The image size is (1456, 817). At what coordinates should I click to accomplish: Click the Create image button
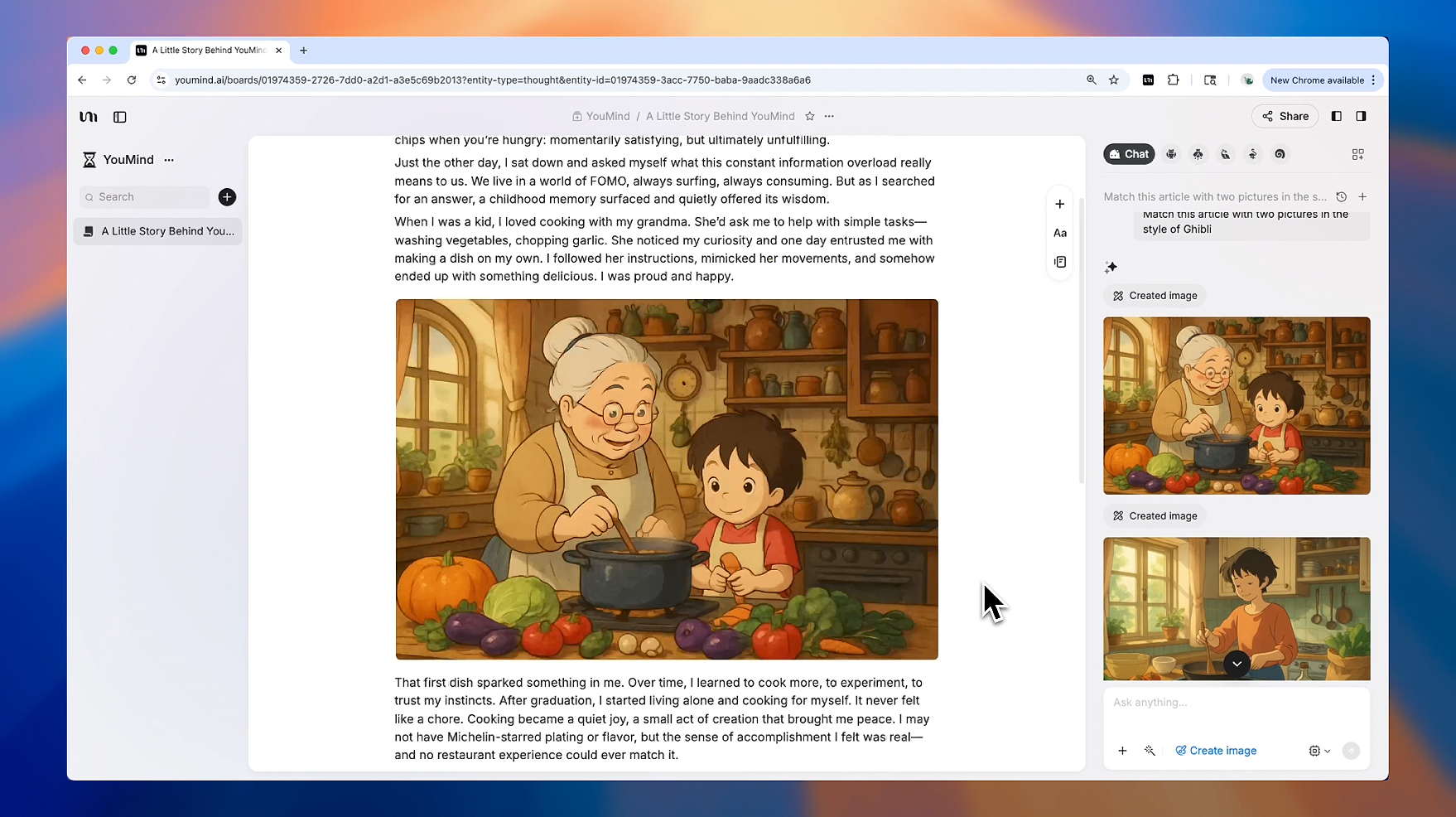(x=1216, y=751)
